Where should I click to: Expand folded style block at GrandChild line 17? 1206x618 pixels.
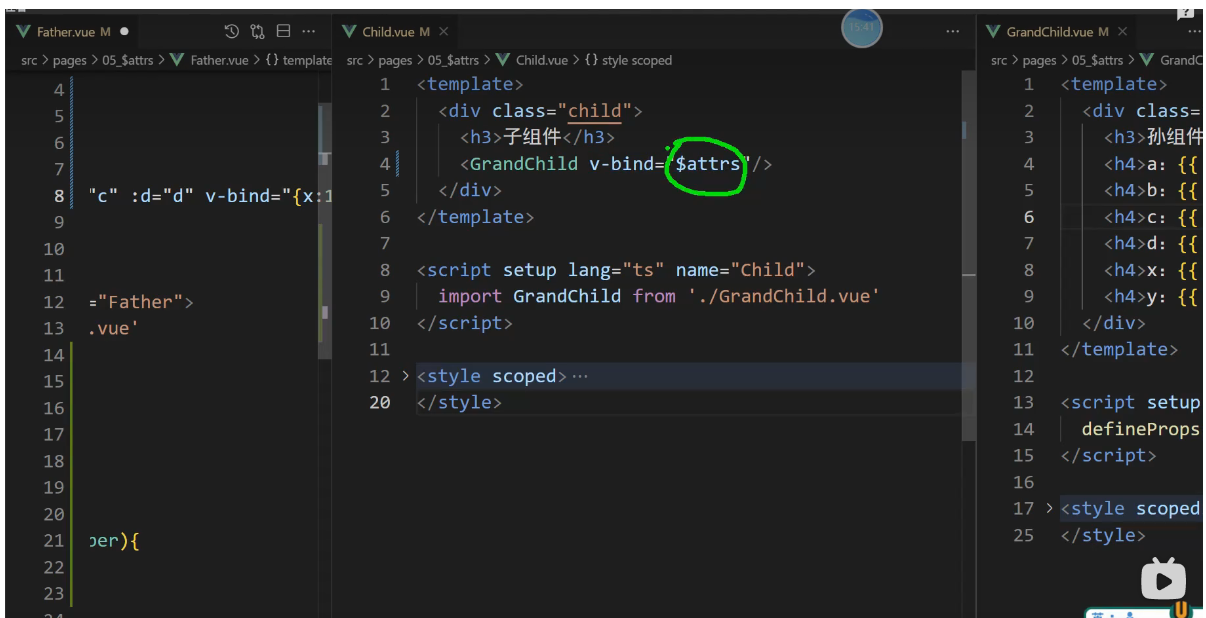click(1049, 508)
